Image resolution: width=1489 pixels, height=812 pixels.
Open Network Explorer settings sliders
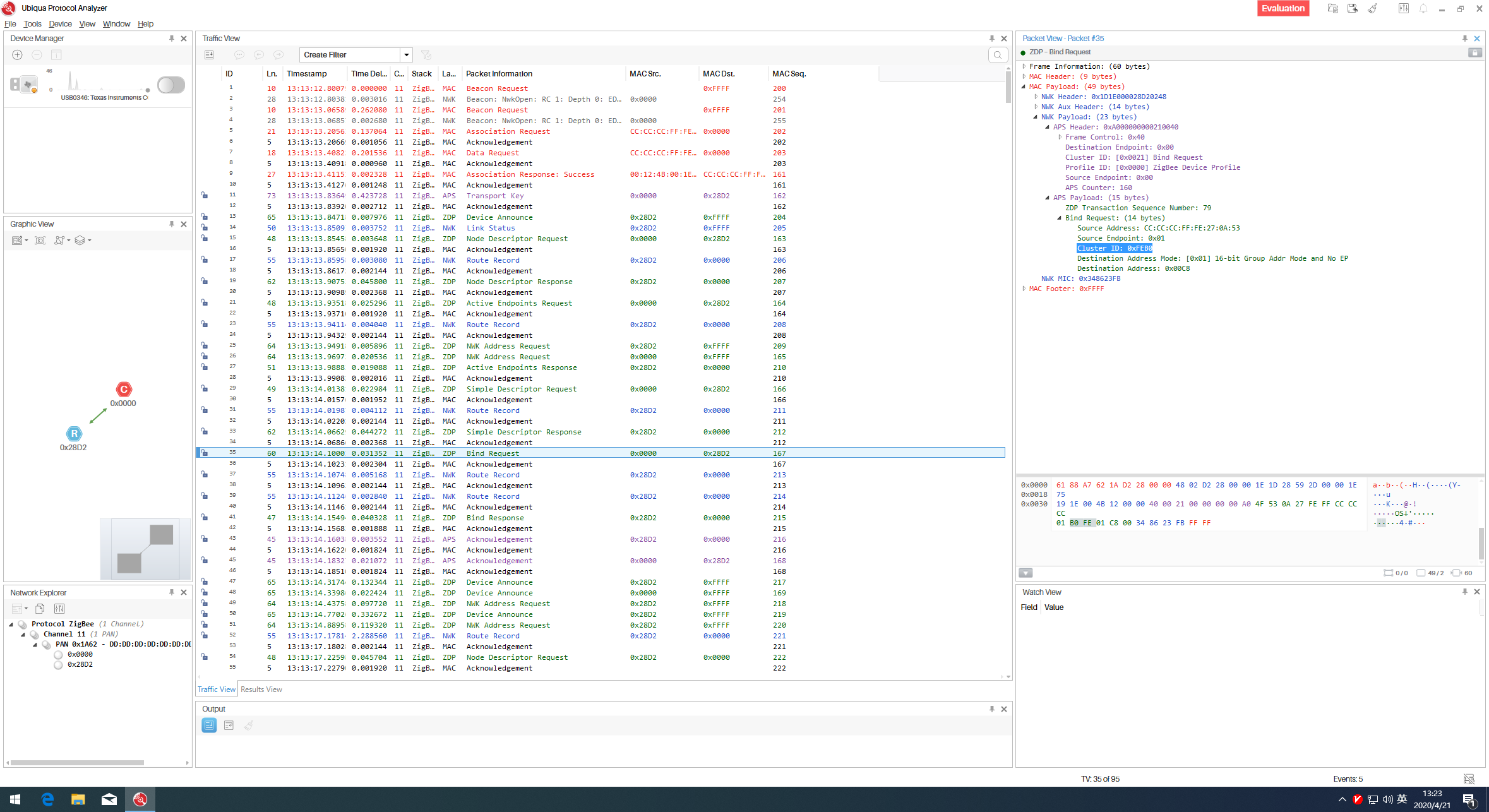point(59,609)
